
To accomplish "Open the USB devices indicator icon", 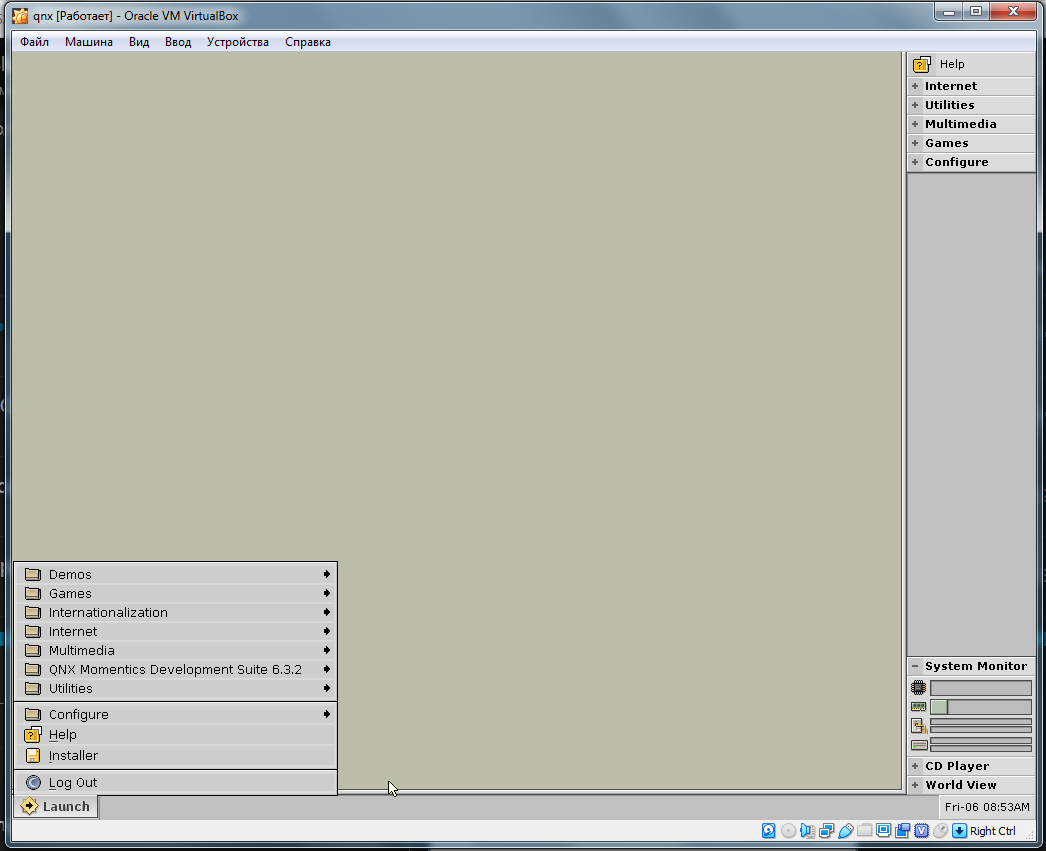I will [846, 830].
